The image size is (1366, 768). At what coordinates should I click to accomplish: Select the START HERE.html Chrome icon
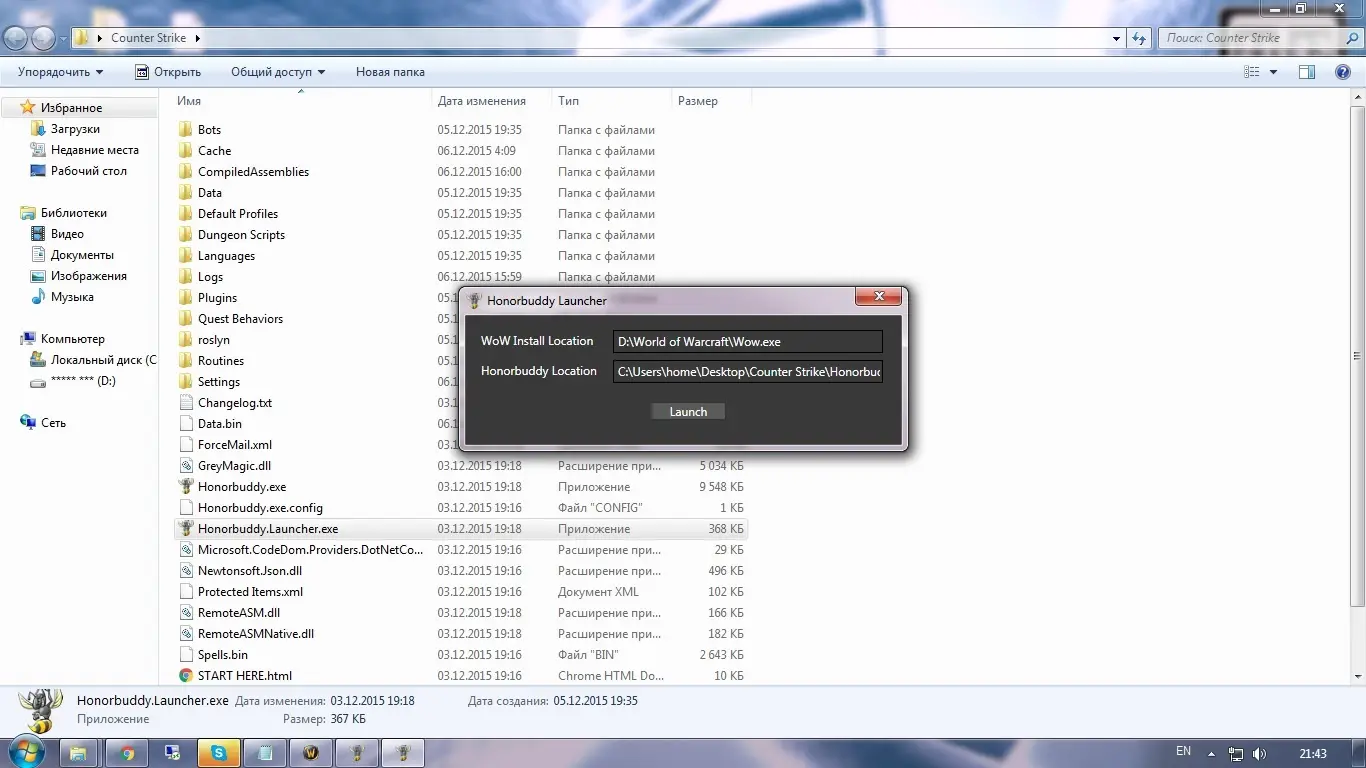point(186,676)
